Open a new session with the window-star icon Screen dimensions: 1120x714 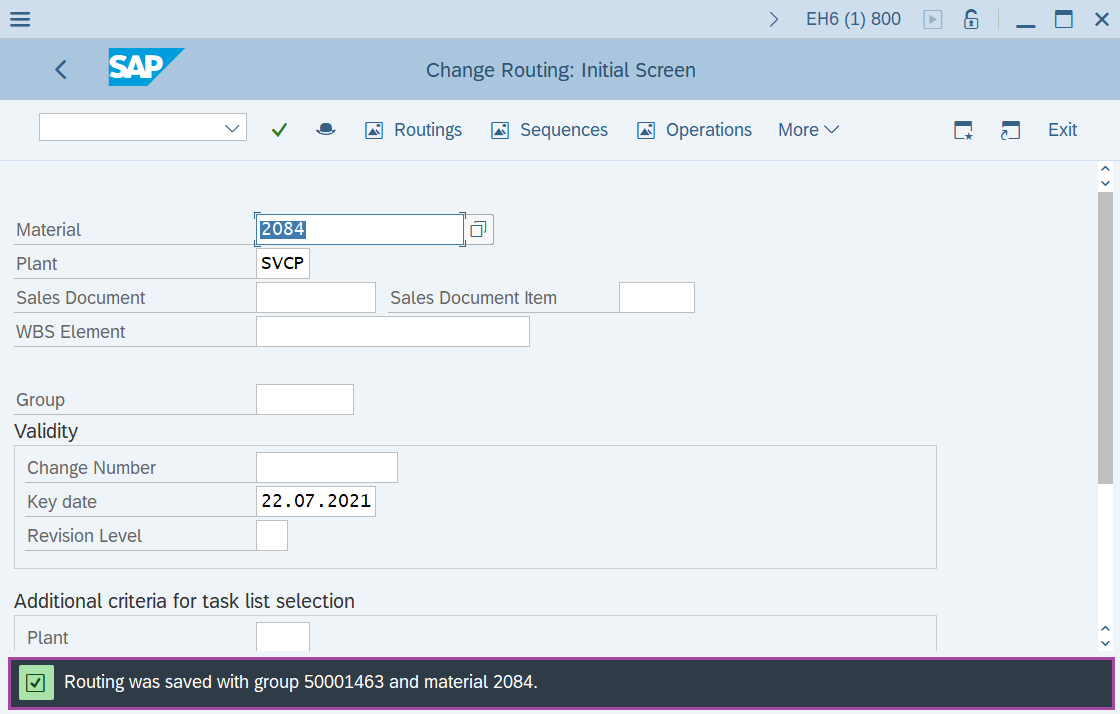click(962, 129)
